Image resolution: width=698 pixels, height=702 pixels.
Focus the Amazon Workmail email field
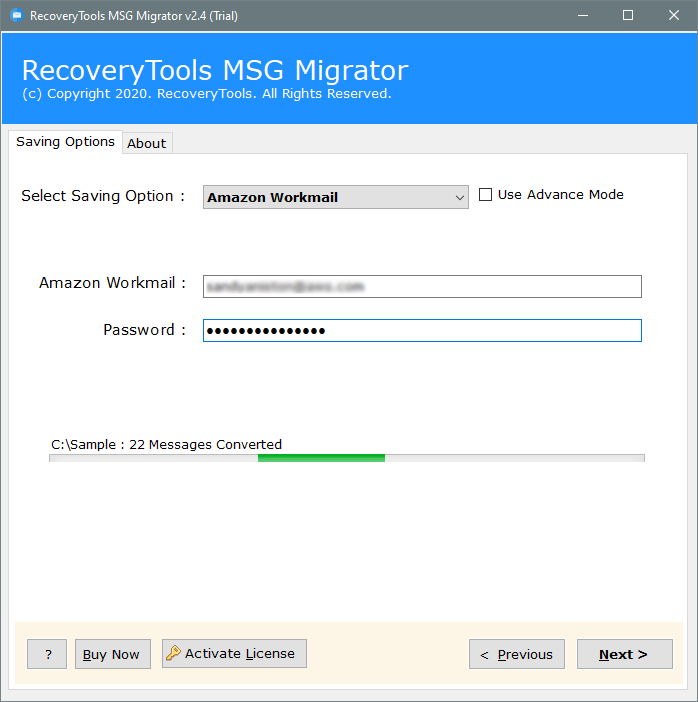click(x=422, y=287)
